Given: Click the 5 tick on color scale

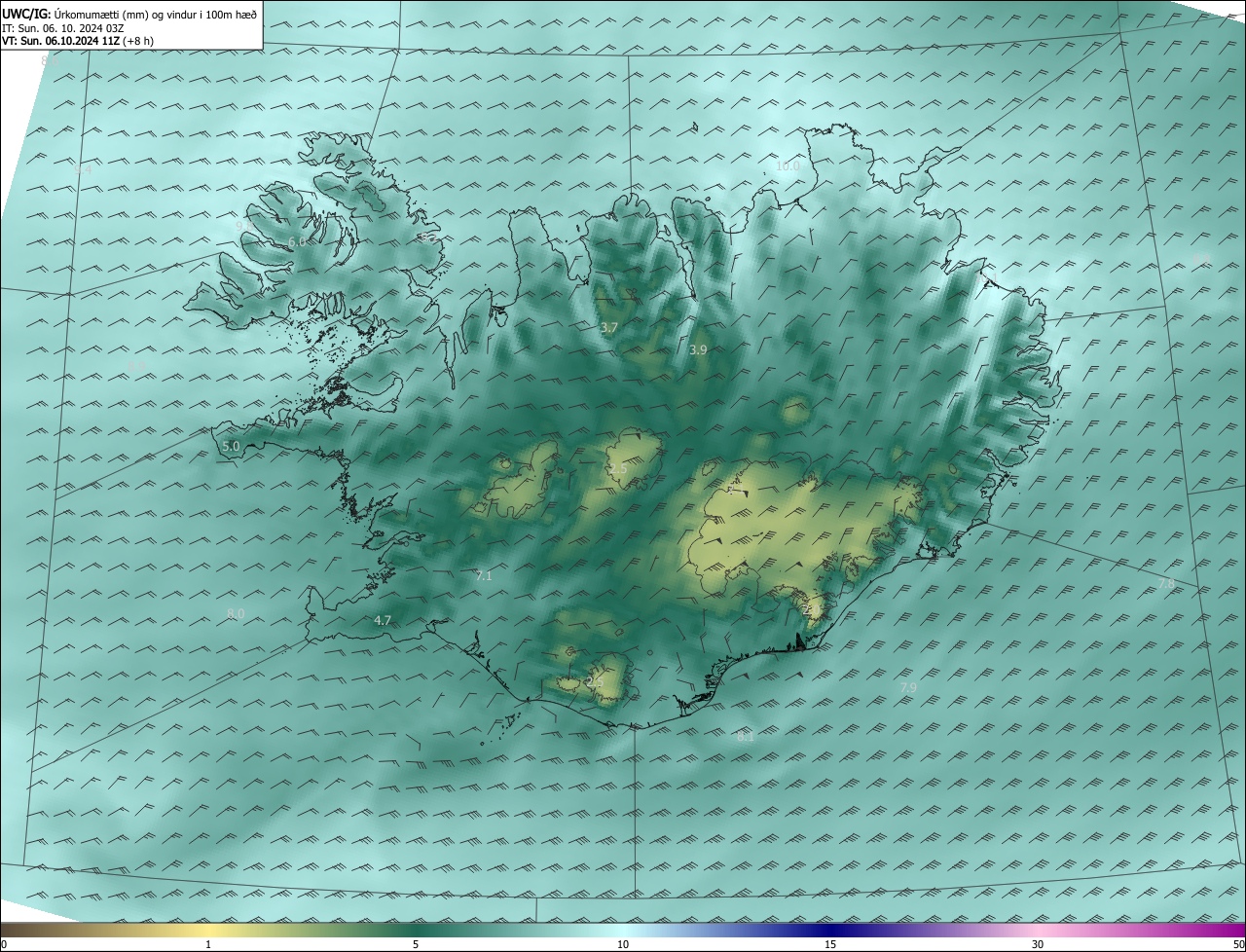Looking at the screenshot, I should click(x=416, y=944).
